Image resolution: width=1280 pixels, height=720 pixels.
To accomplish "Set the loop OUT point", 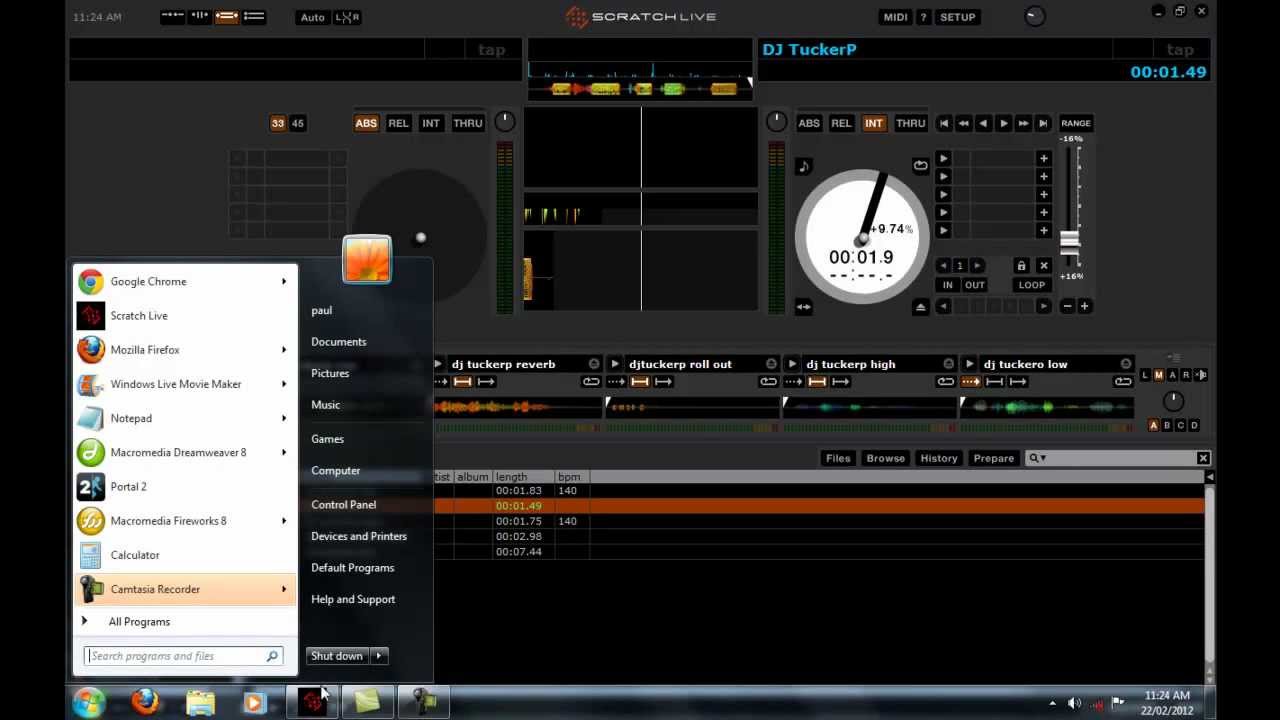I will click(x=974, y=285).
